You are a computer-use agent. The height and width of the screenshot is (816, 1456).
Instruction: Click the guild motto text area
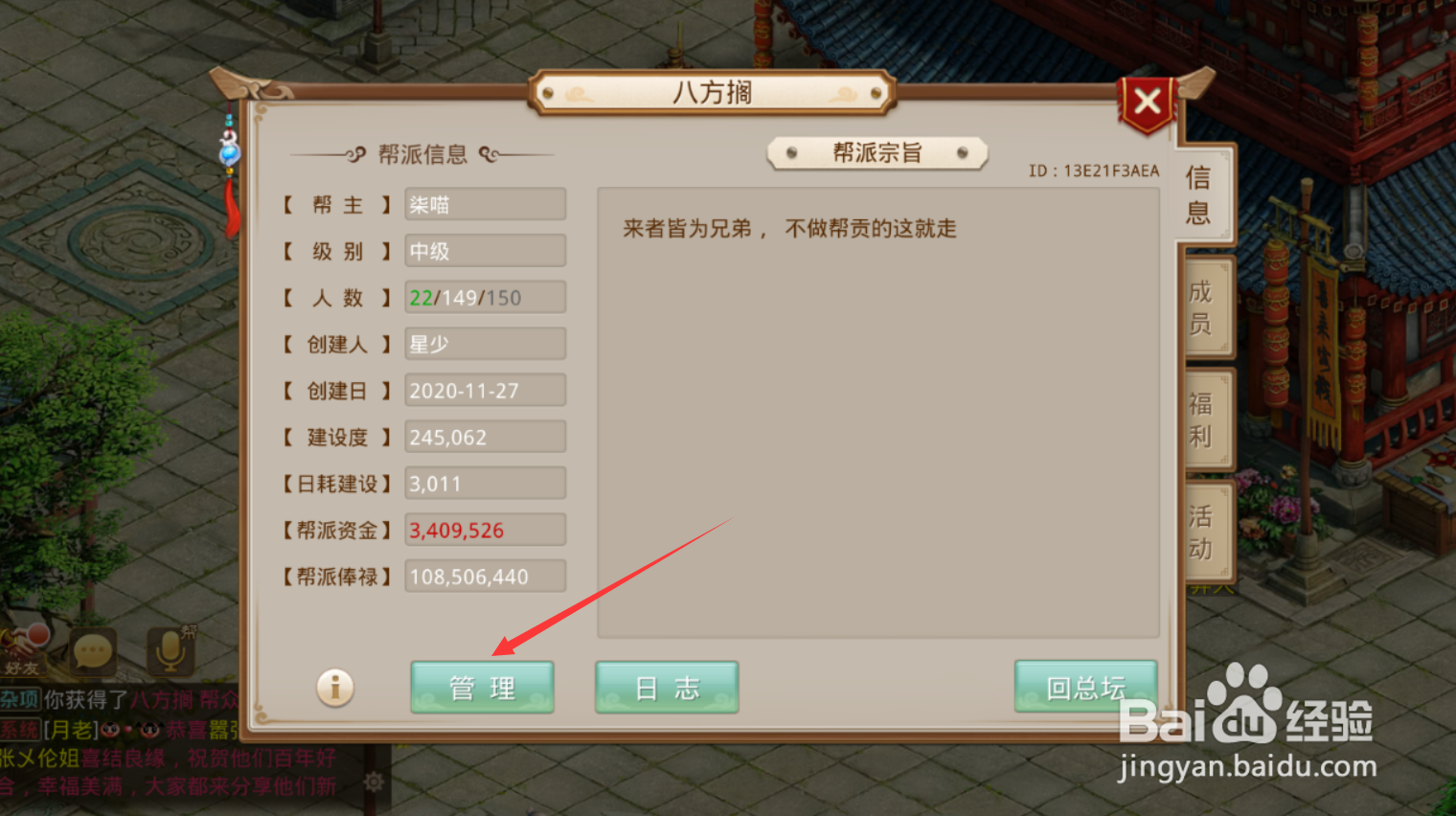(x=878, y=413)
